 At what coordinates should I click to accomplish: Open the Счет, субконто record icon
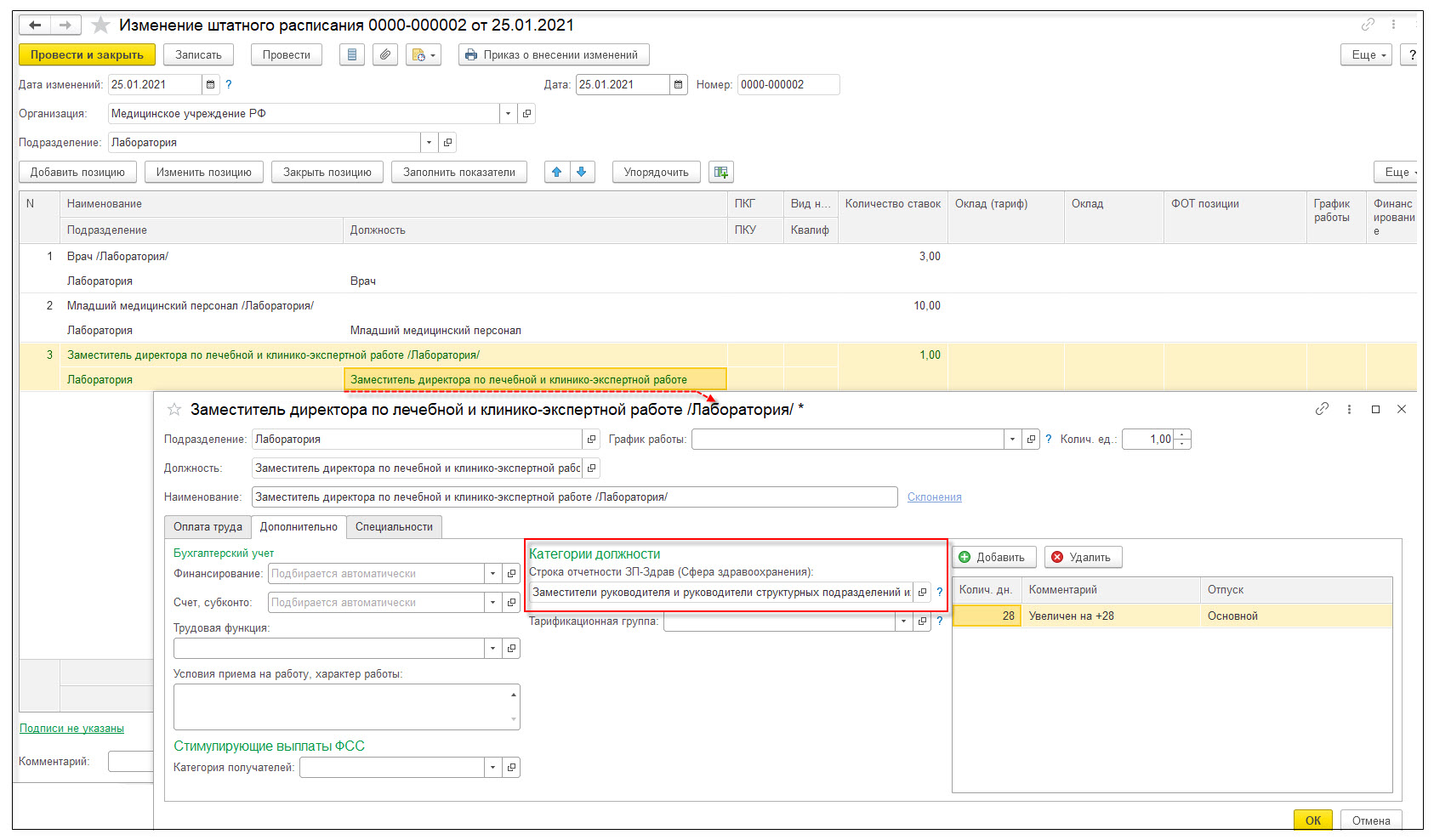pyautogui.click(x=511, y=602)
